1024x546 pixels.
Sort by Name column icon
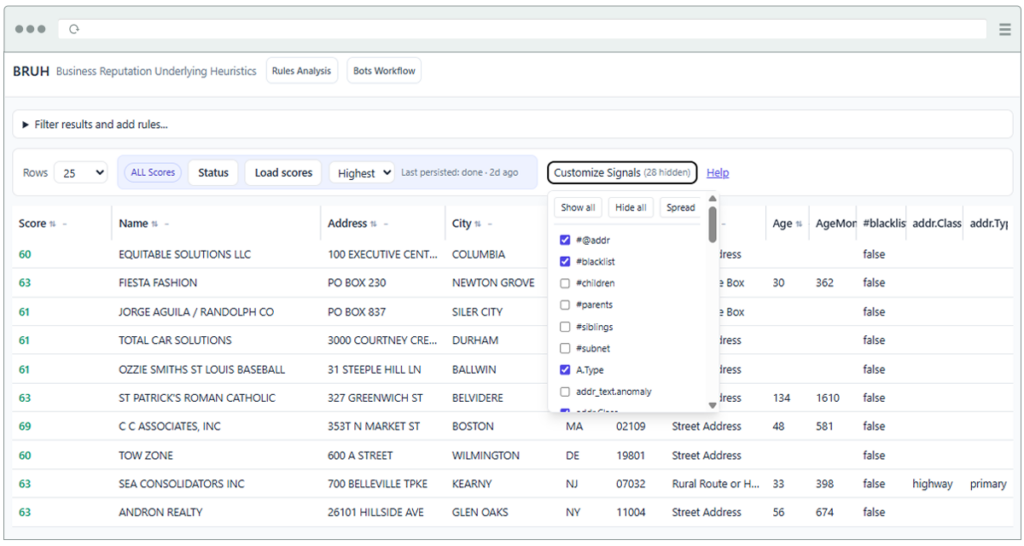point(155,224)
